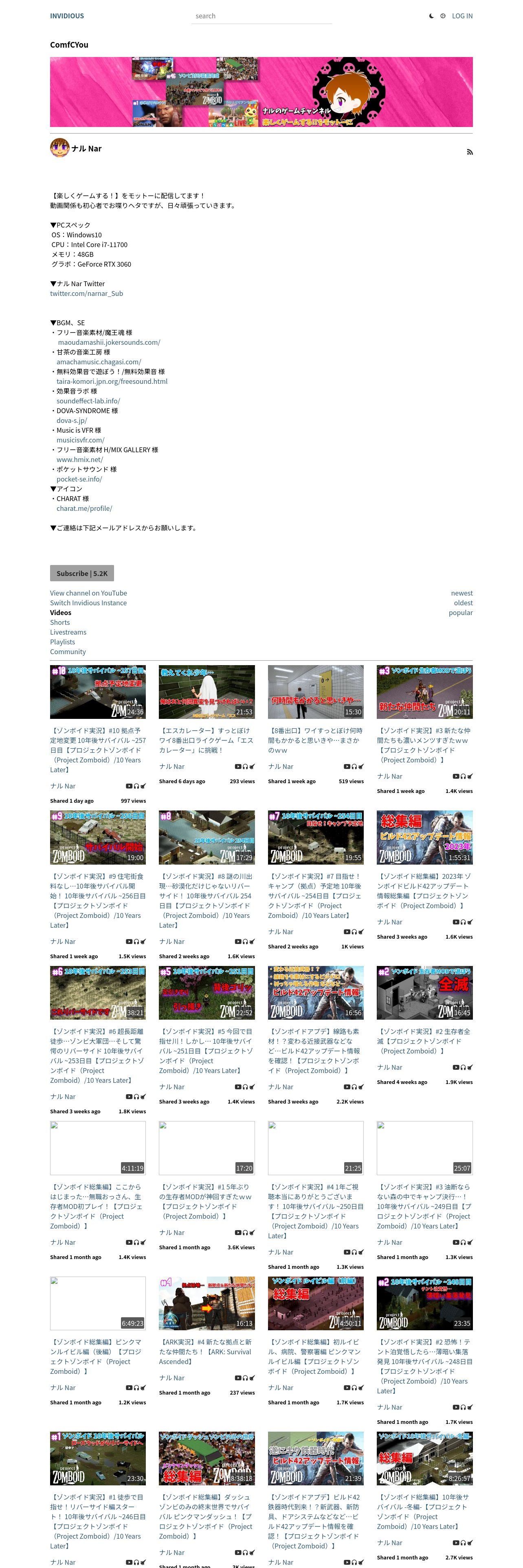Open the 総集編 2023年 1:55:31 thumbnail
This screenshot has width=523, height=1568.
[x=425, y=837]
